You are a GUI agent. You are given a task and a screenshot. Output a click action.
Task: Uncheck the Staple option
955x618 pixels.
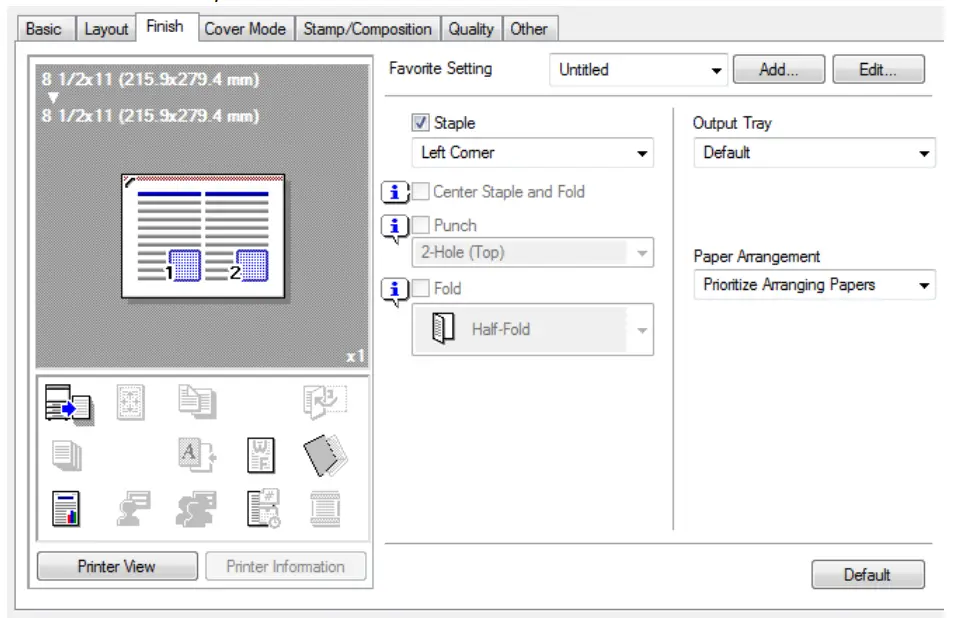click(419, 122)
